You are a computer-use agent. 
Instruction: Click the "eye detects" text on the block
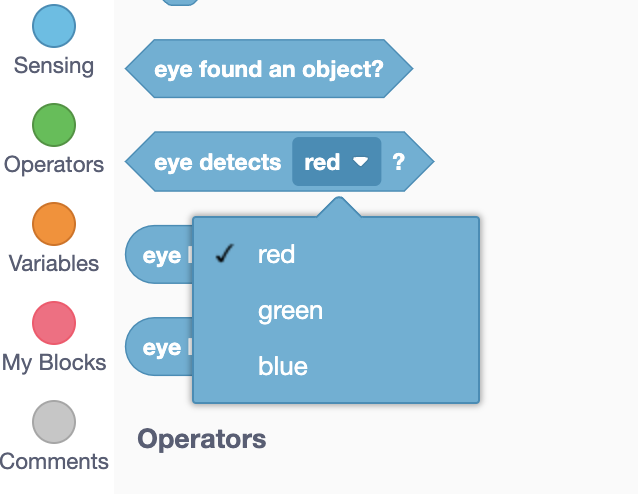(218, 162)
